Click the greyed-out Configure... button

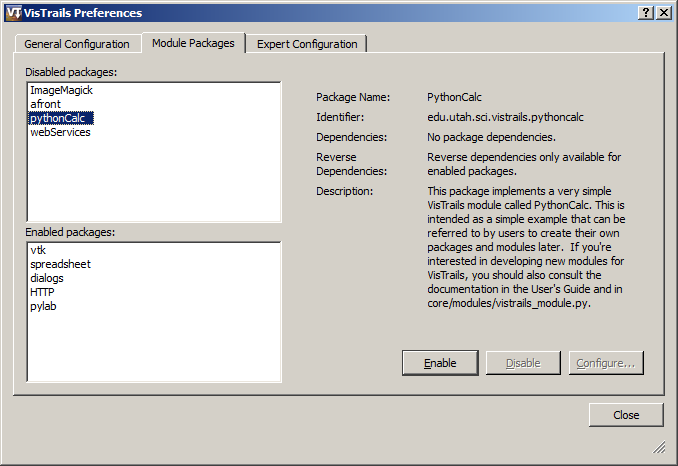click(x=605, y=363)
